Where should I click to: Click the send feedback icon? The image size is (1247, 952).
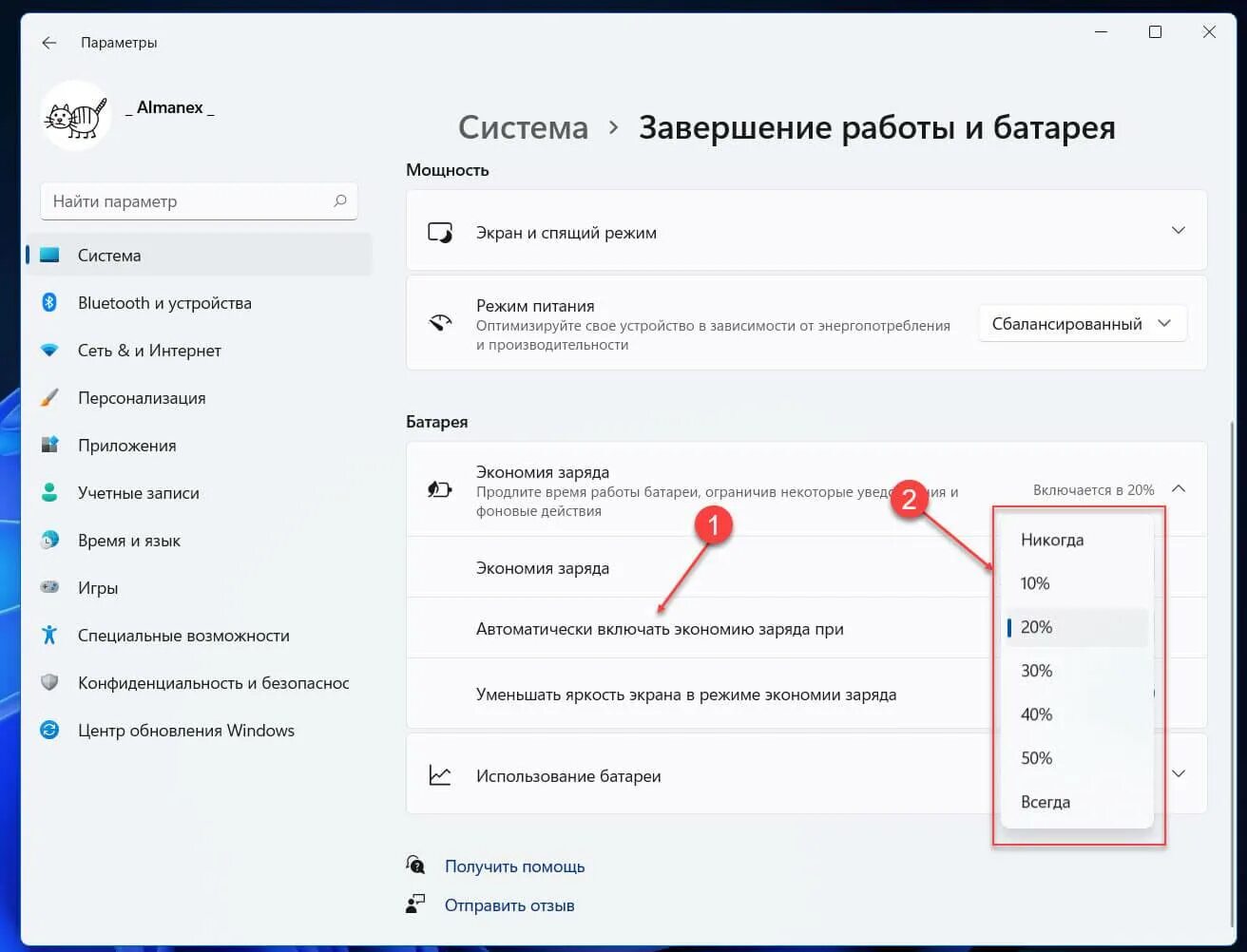415,904
